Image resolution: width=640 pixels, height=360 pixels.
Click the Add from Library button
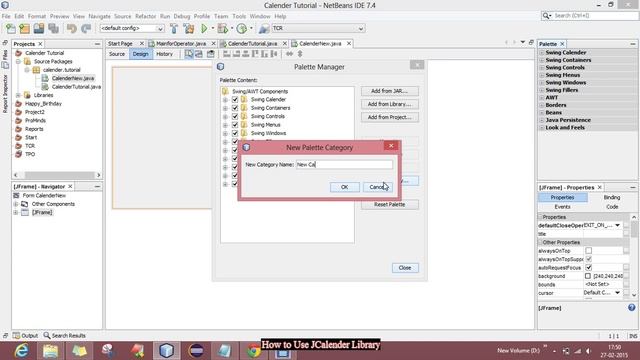[389, 104]
